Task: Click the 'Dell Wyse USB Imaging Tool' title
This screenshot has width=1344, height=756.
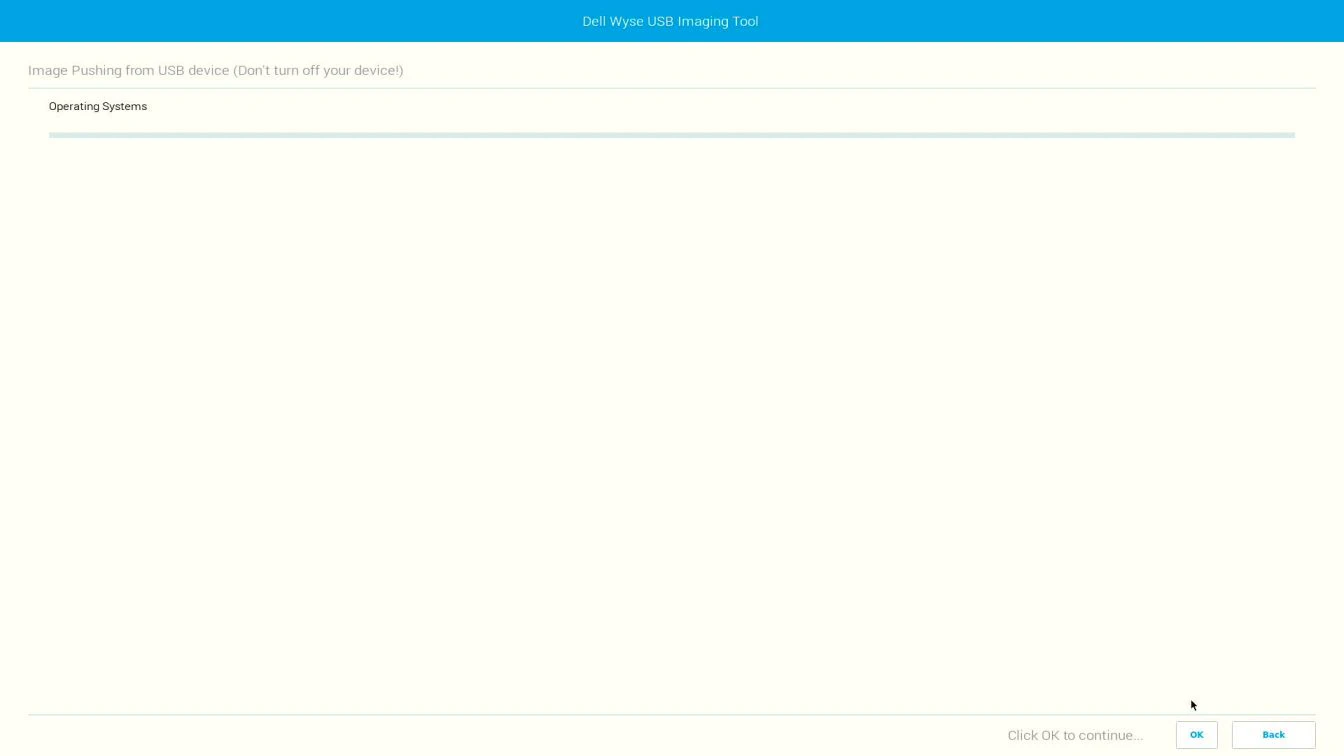Action: point(670,21)
